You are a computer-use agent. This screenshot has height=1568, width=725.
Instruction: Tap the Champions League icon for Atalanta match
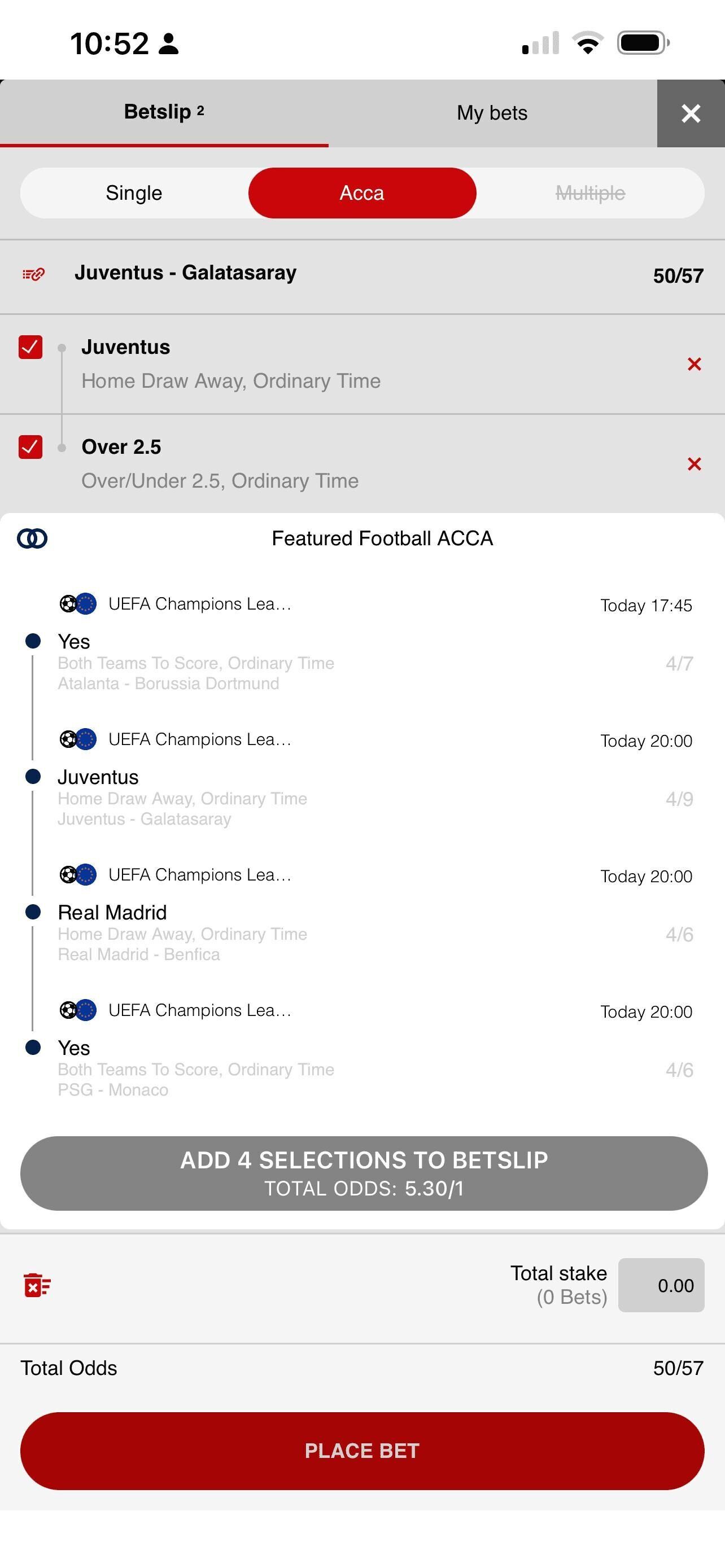tap(78, 604)
